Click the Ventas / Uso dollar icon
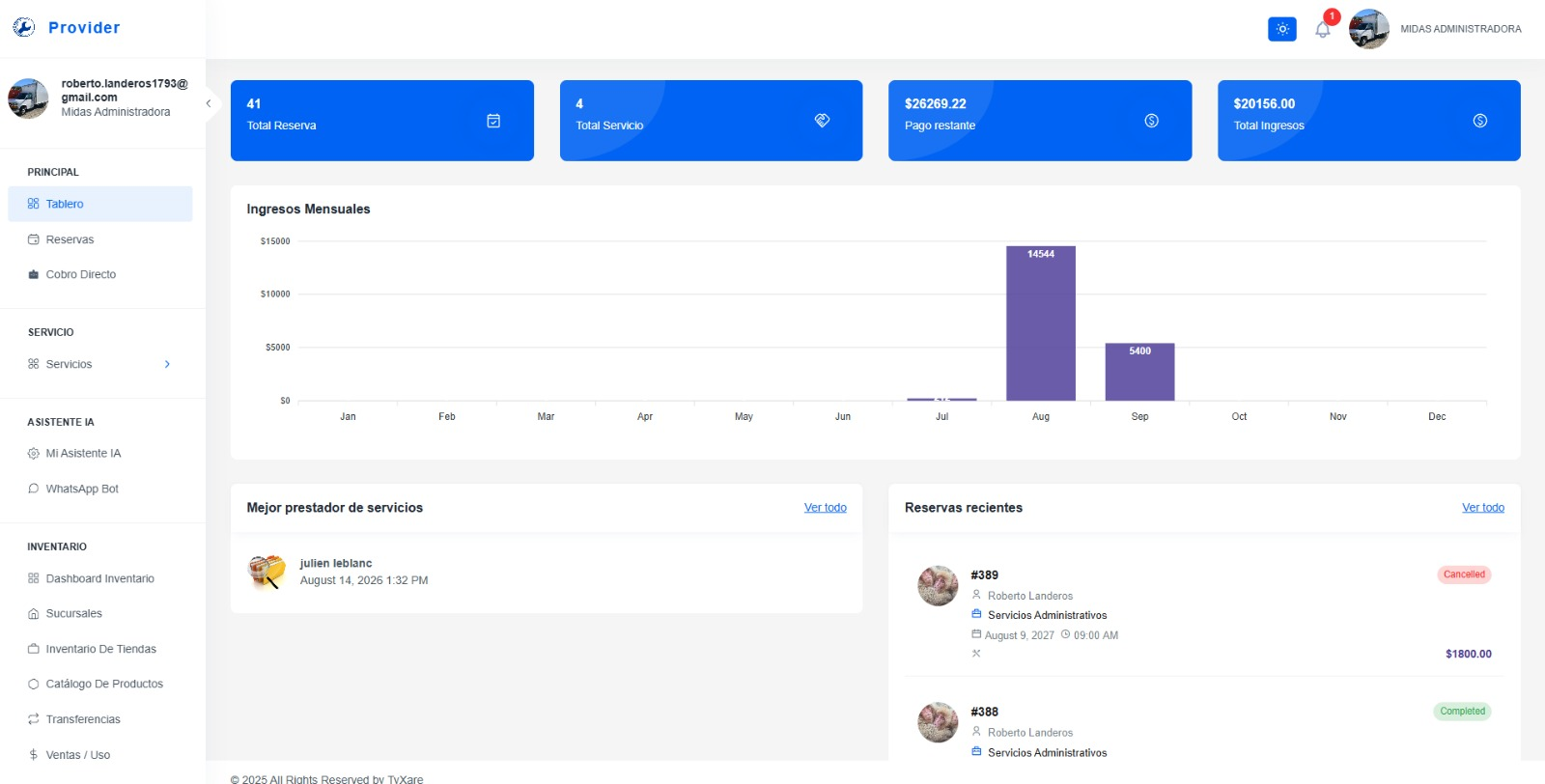 (x=34, y=755)
